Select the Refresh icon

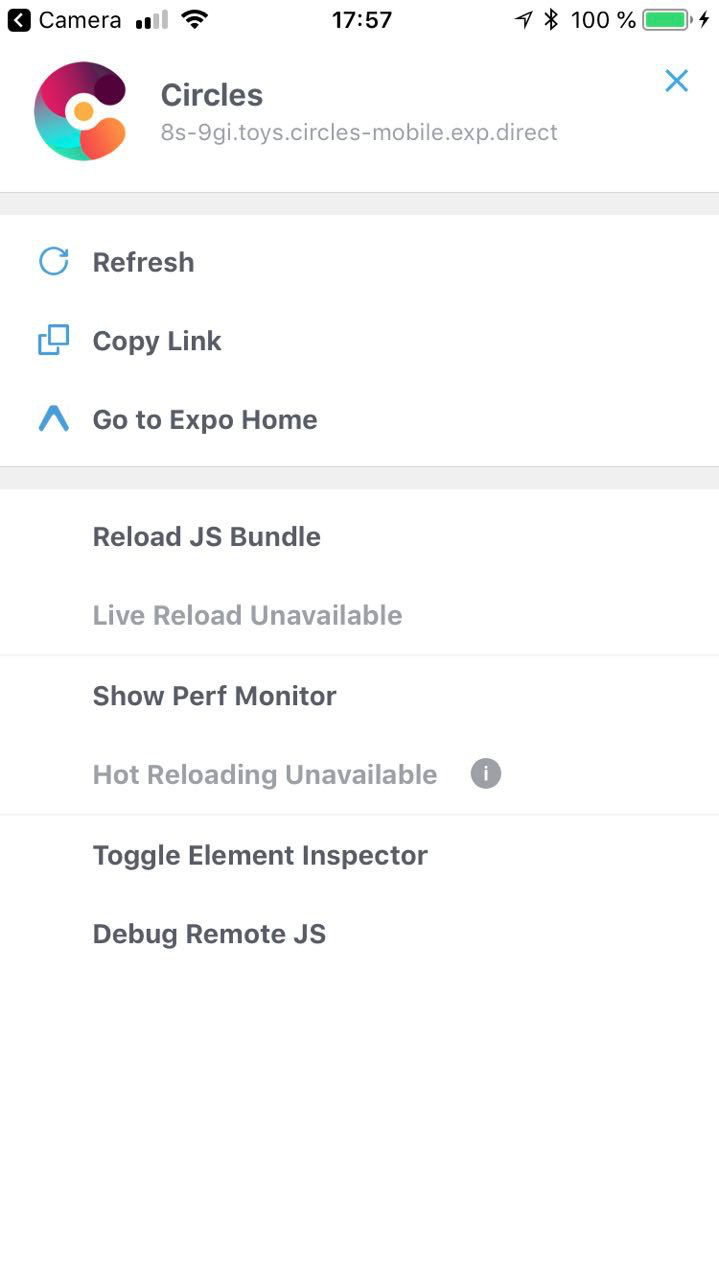pos(52,261)
